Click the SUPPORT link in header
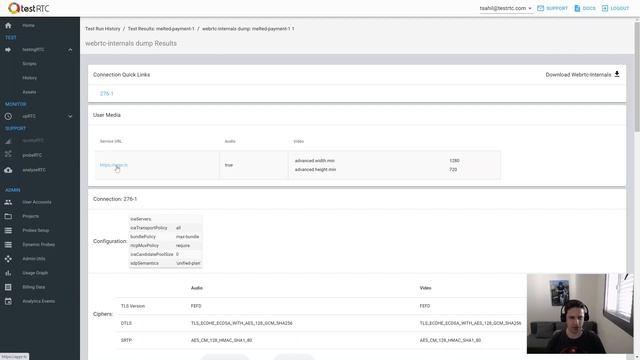Screen dimensions: 640x360 click(557, 8)
